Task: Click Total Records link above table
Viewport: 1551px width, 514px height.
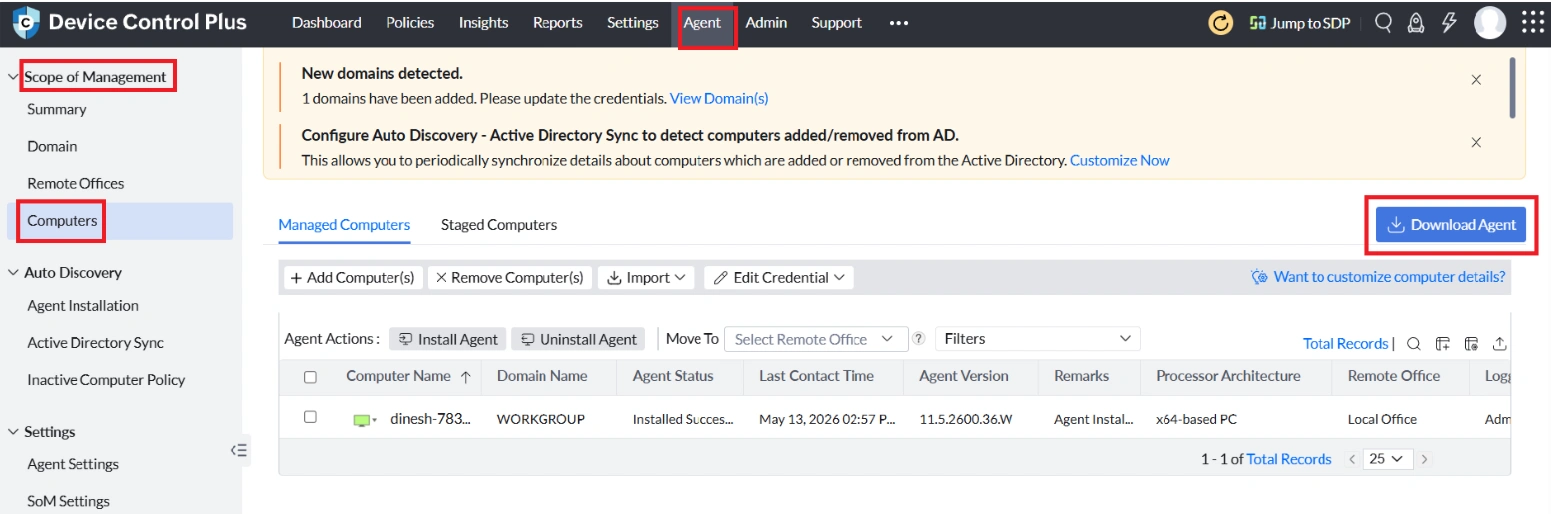Action: pyautogui.click(x=1346, y=344)
